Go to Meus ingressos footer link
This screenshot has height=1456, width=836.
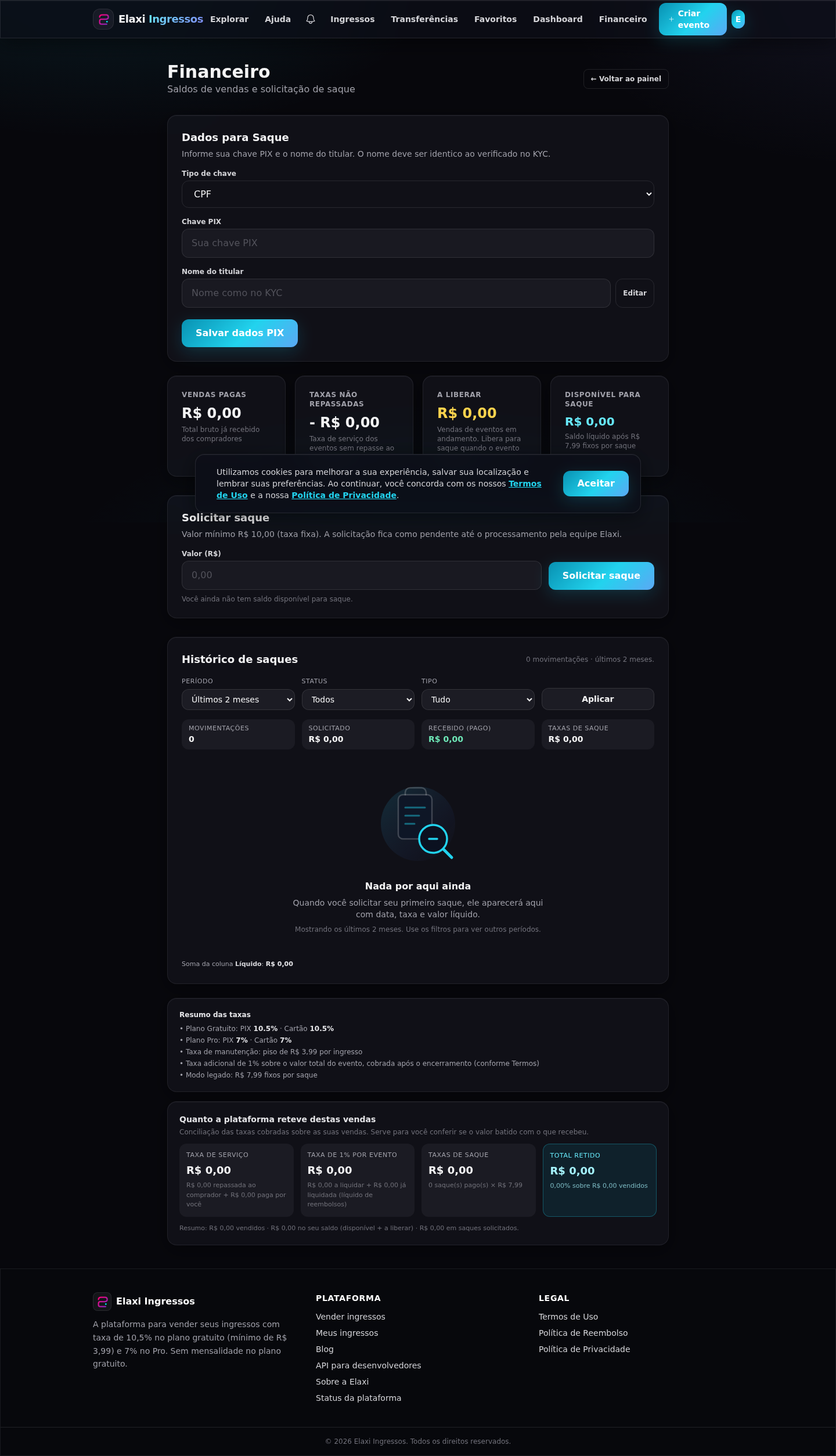click(347, 1333)
